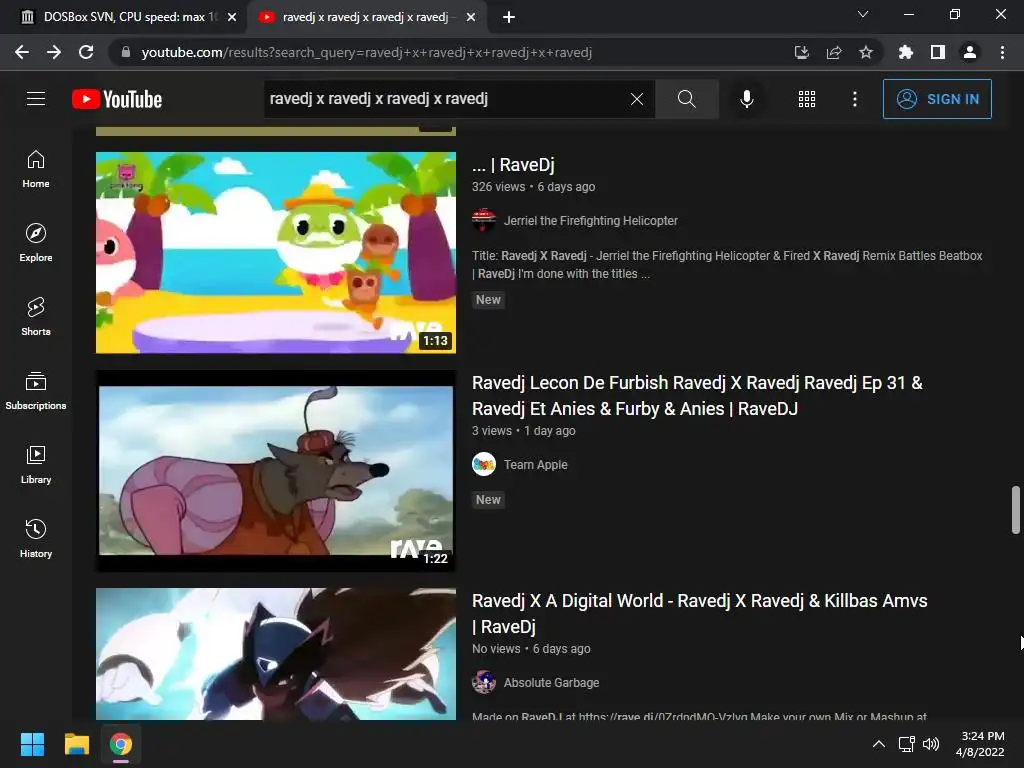Open the '... | RaveDj' video title

(x=513, y=165)
